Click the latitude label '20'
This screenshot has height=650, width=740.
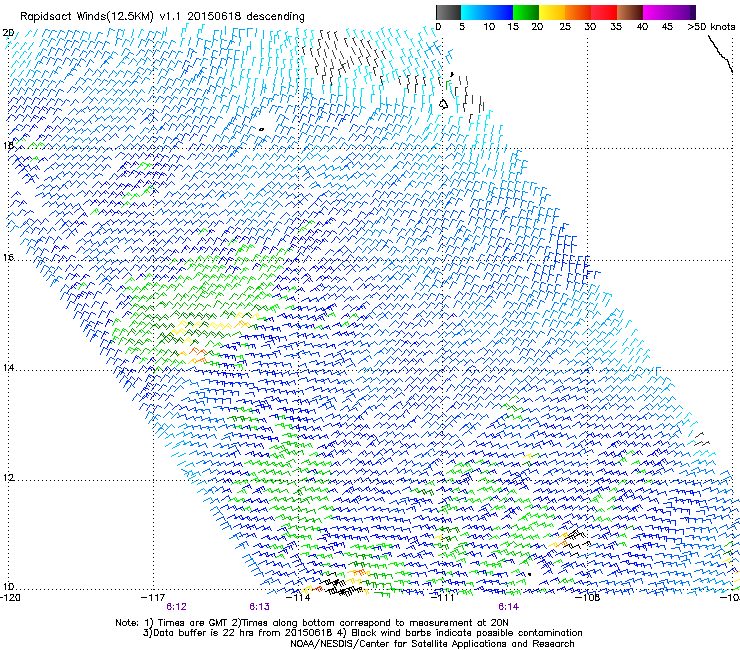pos(8,33)
